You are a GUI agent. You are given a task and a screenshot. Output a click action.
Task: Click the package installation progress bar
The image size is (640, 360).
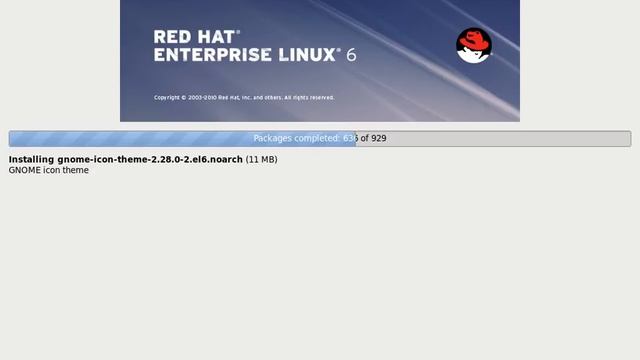coord(320,139)
